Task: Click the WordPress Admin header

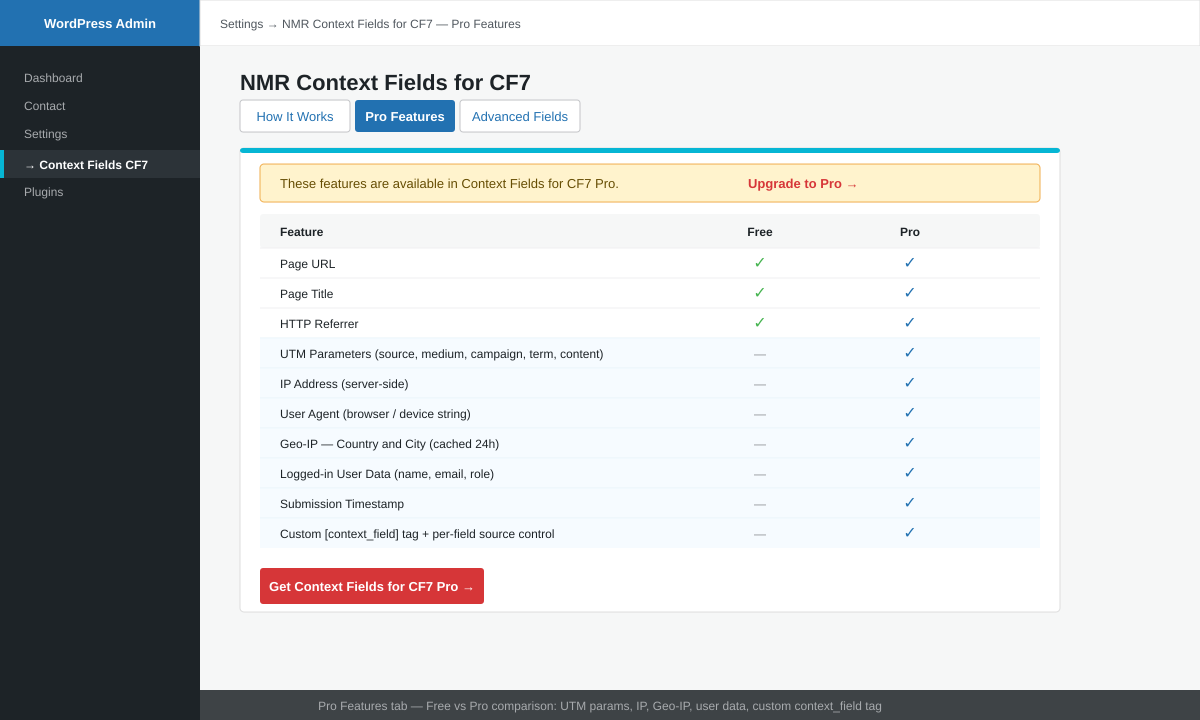Action: (100, 23)
